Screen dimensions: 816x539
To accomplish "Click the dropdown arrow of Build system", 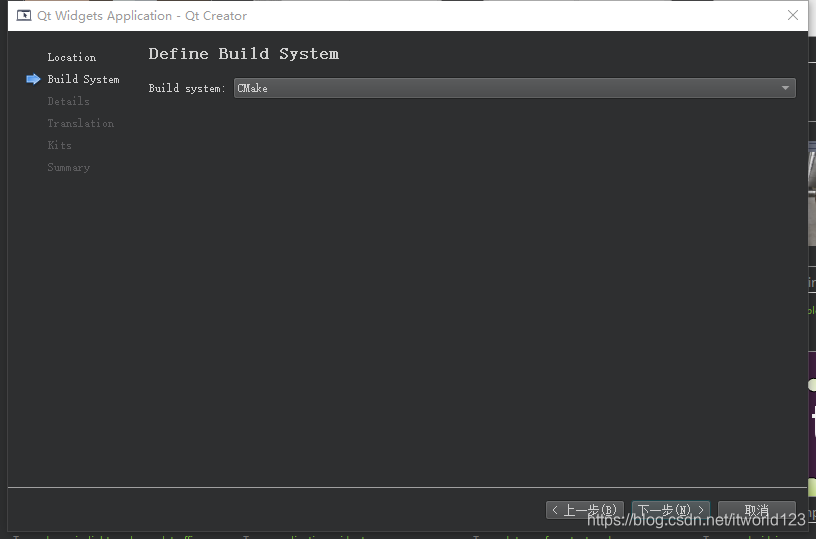I will click(x=785, y=88).
